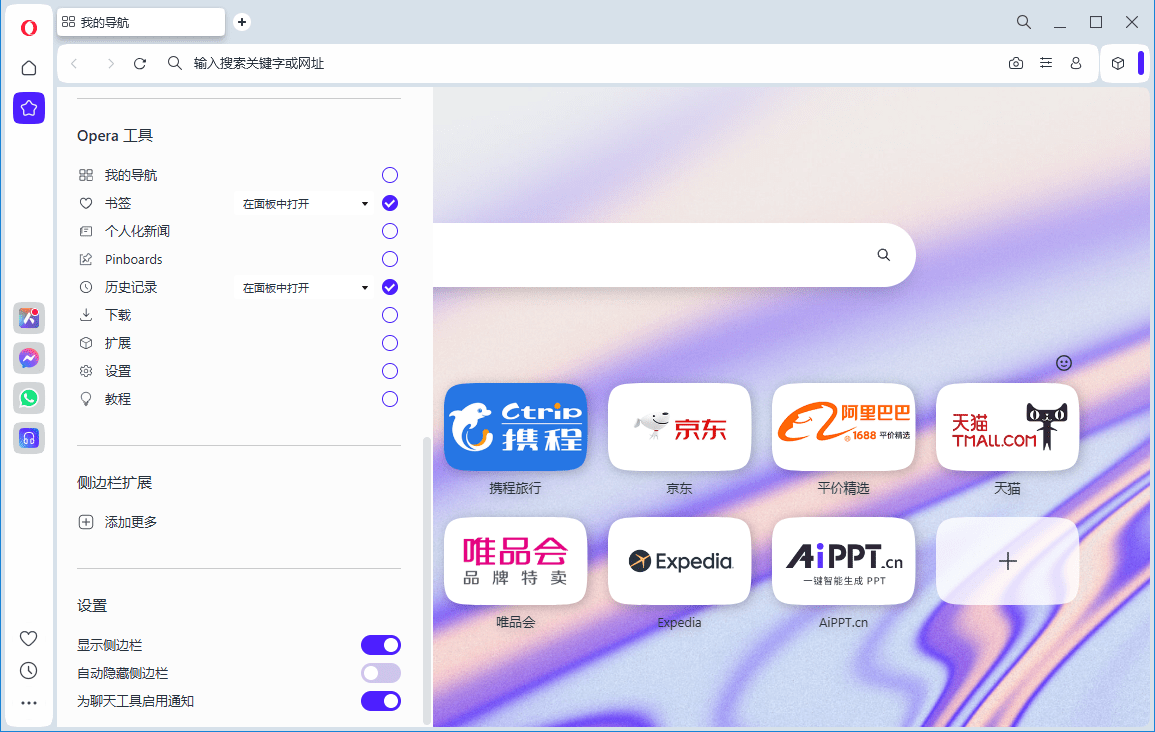Open the user profile icon in toolbar
Viewport: 1155px width, 732px height.
[1076, 63]
